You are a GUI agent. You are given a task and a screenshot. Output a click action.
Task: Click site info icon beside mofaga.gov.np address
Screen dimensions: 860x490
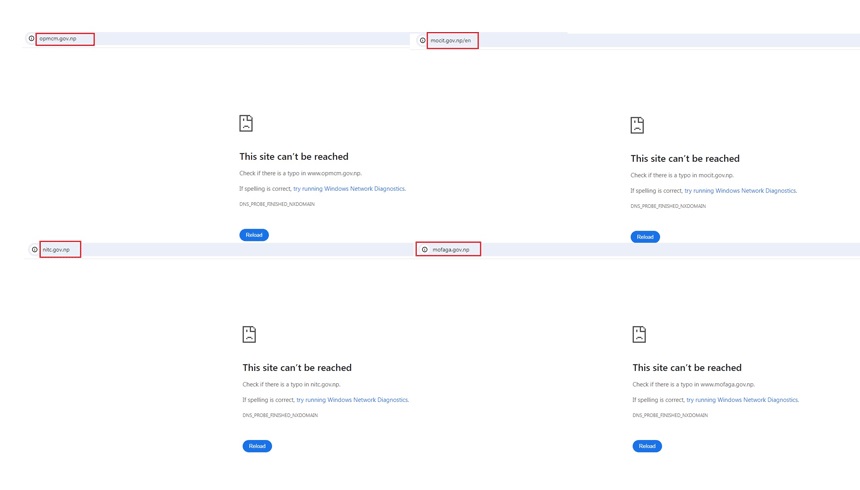tap(425, 250)
